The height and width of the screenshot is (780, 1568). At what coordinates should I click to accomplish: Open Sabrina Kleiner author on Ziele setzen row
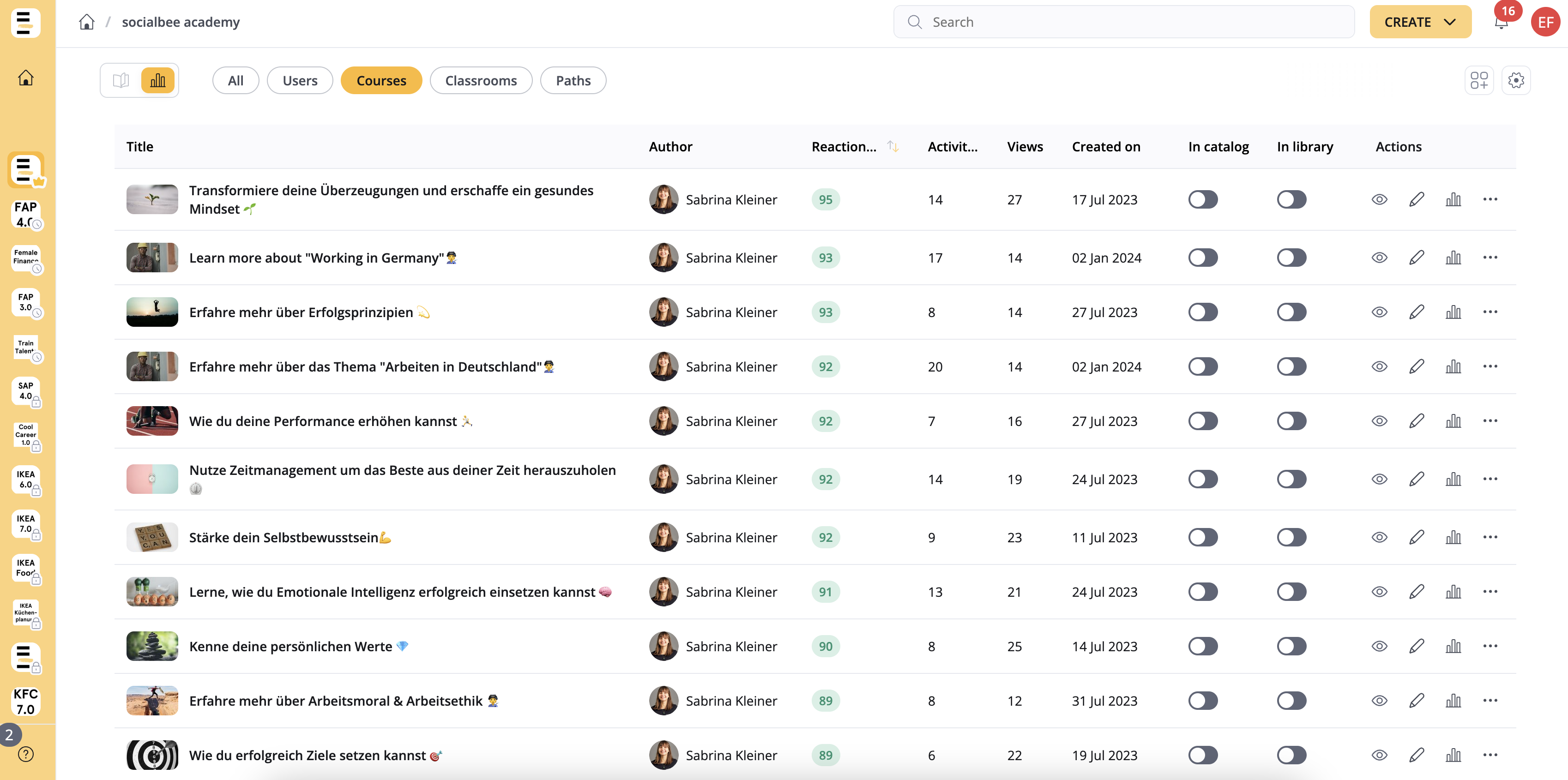click(713, 755)
